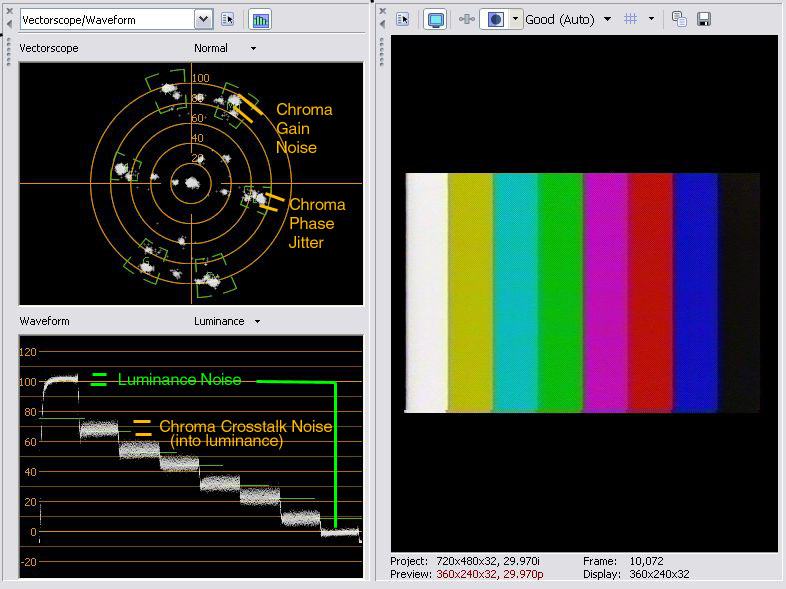Click the video scopes Settings icon
Screen dimensions: 786x589
coord(228,19)
